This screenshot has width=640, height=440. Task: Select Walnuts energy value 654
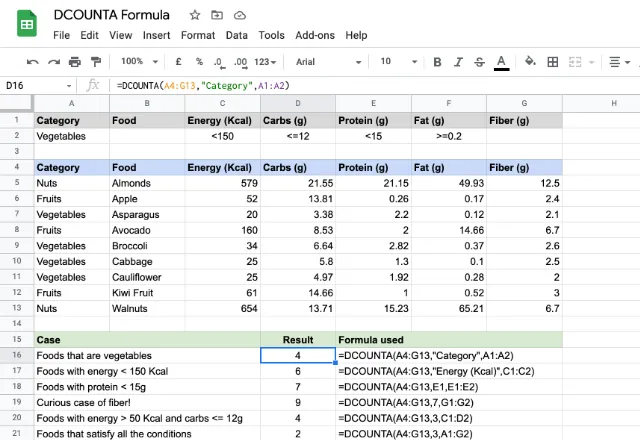click(x=222, y=308)
